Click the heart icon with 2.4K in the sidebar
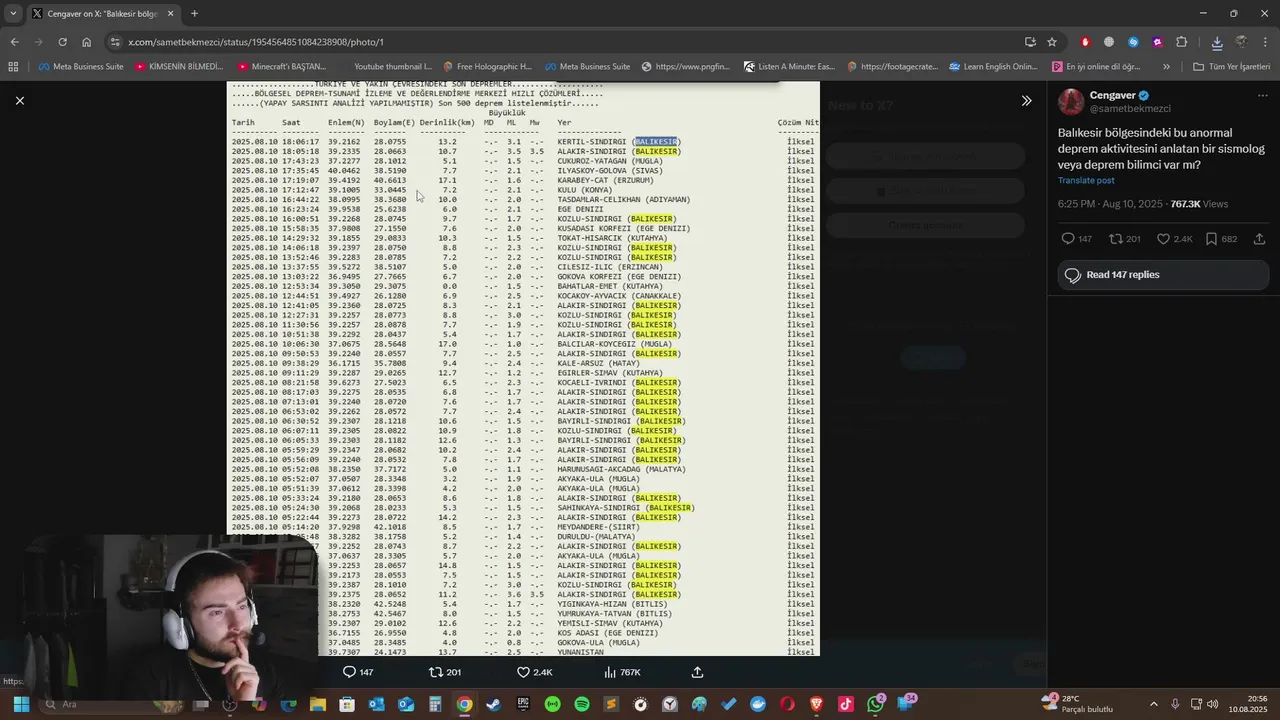 (x=1163, y=239)
